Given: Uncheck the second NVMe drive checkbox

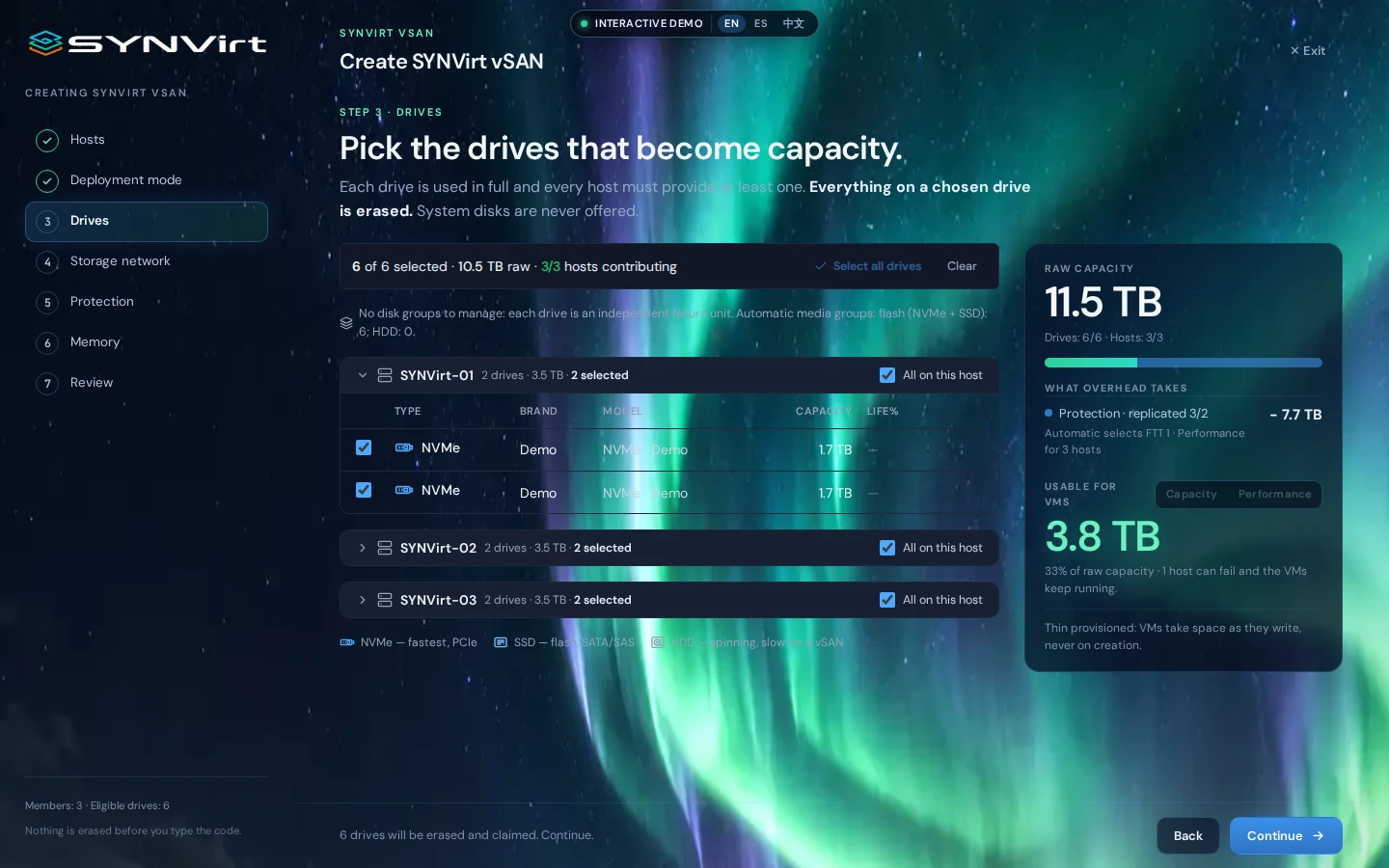Looking at the screenshot, I should (x=364, y=490).
